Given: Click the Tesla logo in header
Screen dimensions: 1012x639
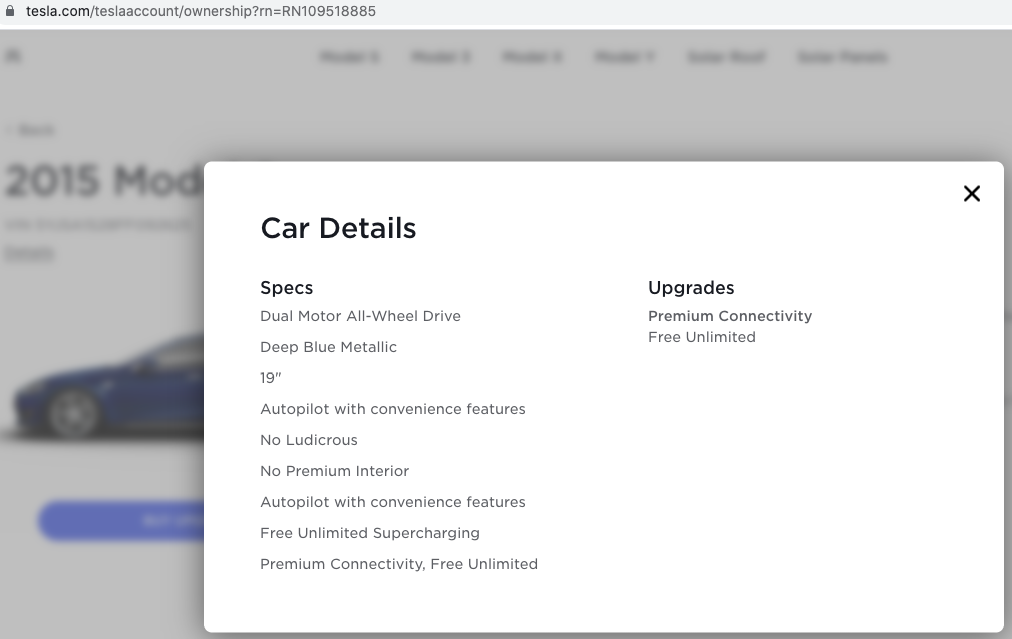Looking at the screenshot, I should pyautogui.click(x=14, y=57).
